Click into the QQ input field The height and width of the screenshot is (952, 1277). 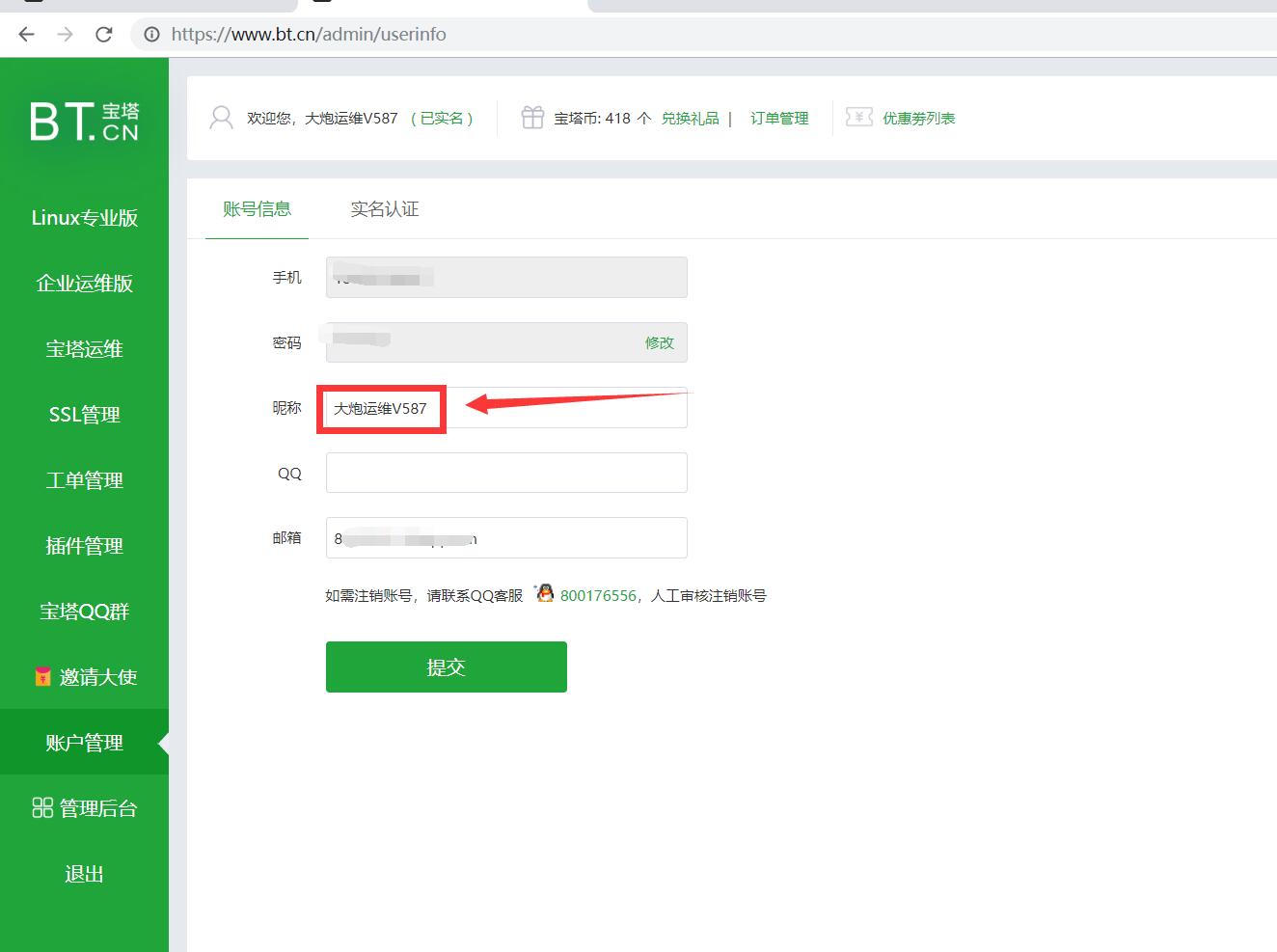[506, 473]
